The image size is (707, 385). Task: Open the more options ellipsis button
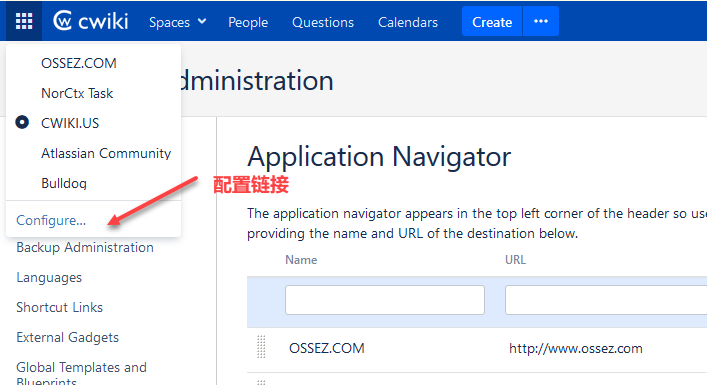[541, 21]
